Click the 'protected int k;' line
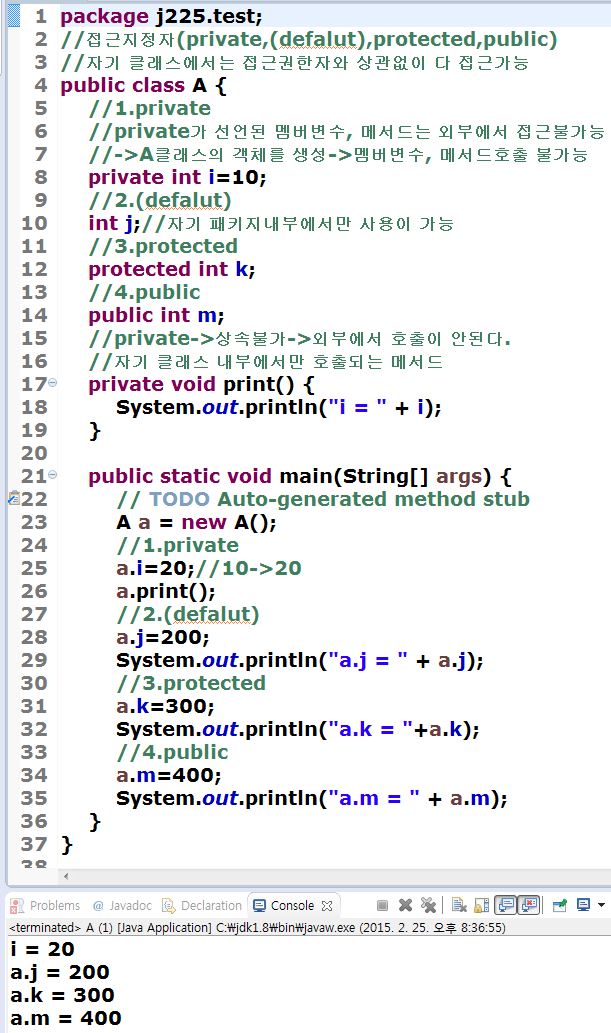Screen dimensions: 611x1033 click(x=172, y=269)
